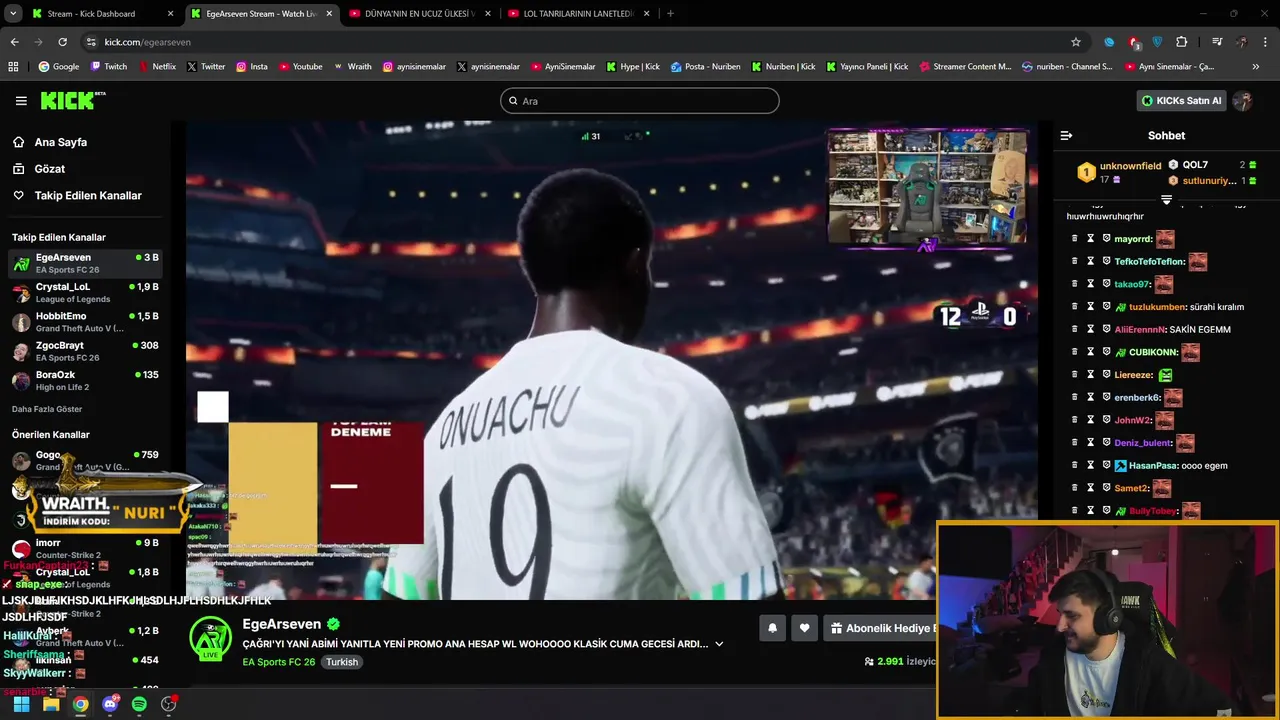This screenshot has height=720, width=1280.
Task: Open the tab search dropdown arrow
Action: [x=13, y=14]
